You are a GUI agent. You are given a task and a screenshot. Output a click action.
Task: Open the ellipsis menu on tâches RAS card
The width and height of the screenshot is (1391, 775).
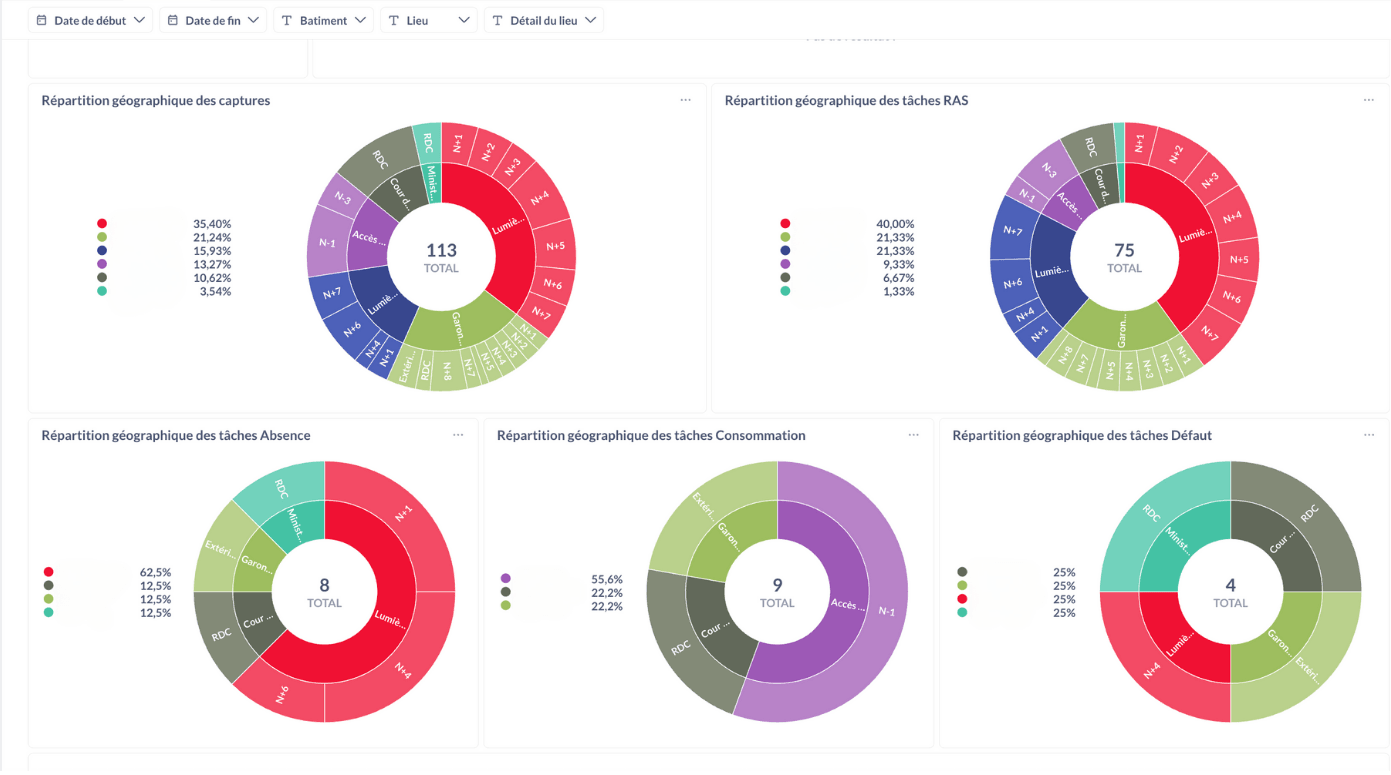click(x=1368, y=100)
